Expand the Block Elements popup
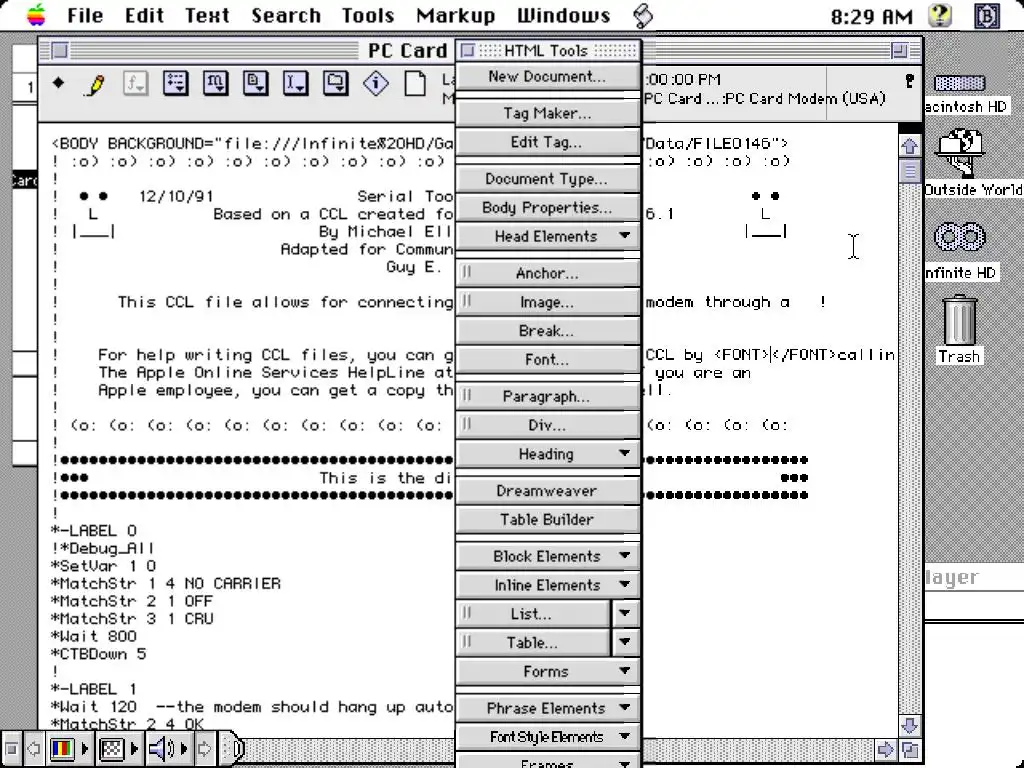The image size is (1024, 768). pos(547,556)
